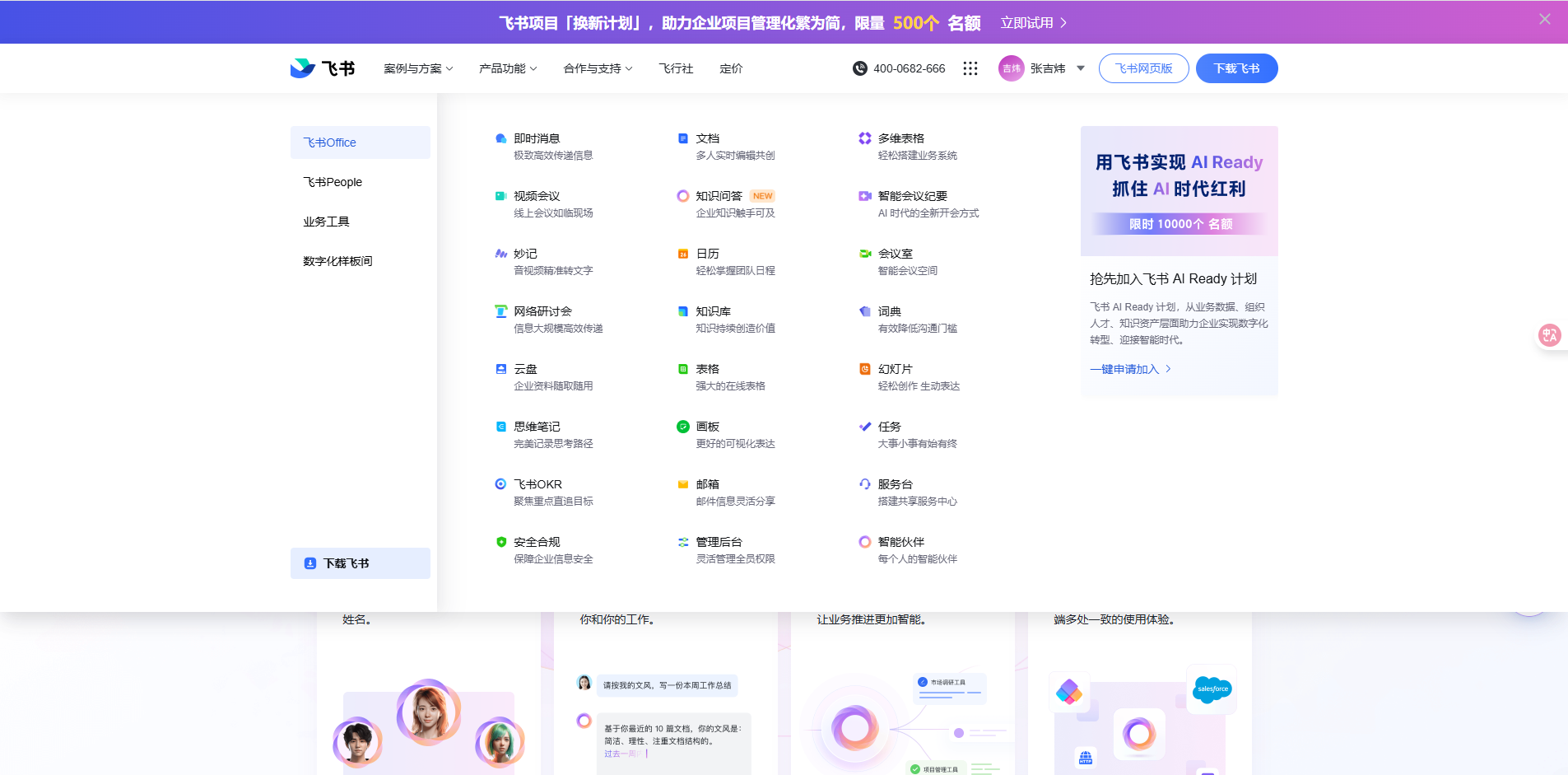Click the 知识库 icon
Viewport: 1568px width, 775px height.
[682, 311]
